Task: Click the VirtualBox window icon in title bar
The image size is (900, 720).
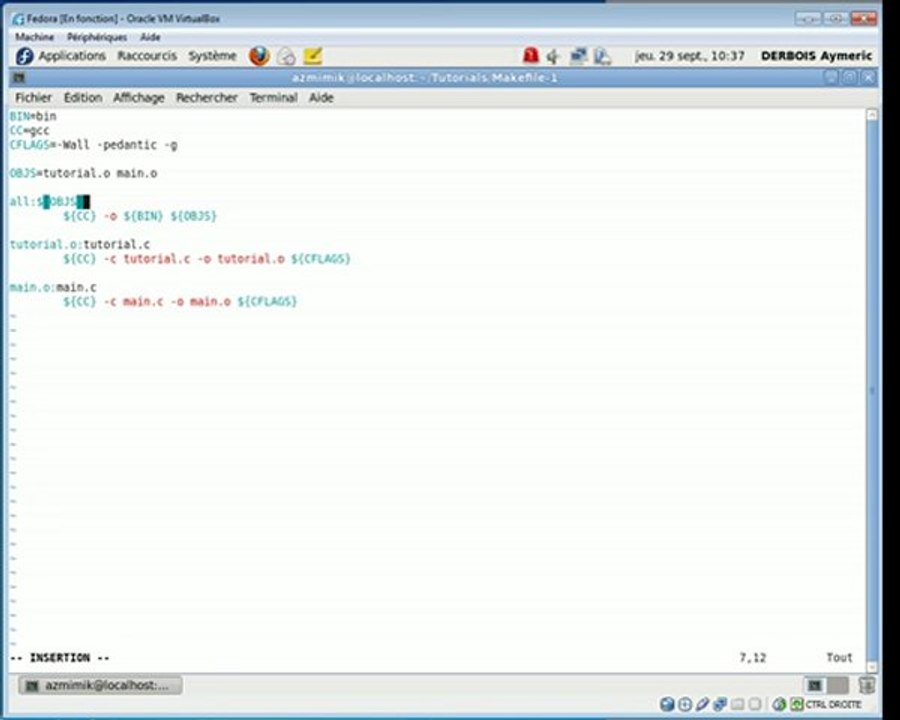Action: tap(19, 19)
